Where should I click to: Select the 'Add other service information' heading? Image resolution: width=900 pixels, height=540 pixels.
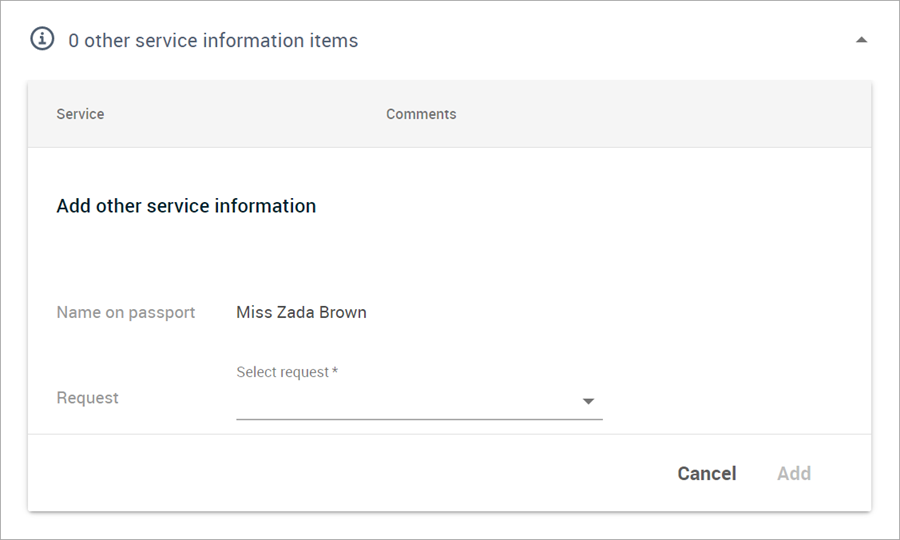coord(186,206)
